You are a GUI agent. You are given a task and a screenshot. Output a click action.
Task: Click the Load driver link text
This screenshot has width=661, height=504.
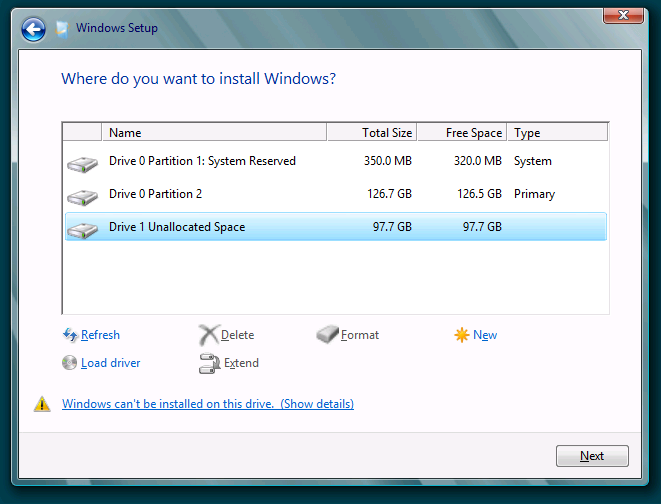pos(110,363)
